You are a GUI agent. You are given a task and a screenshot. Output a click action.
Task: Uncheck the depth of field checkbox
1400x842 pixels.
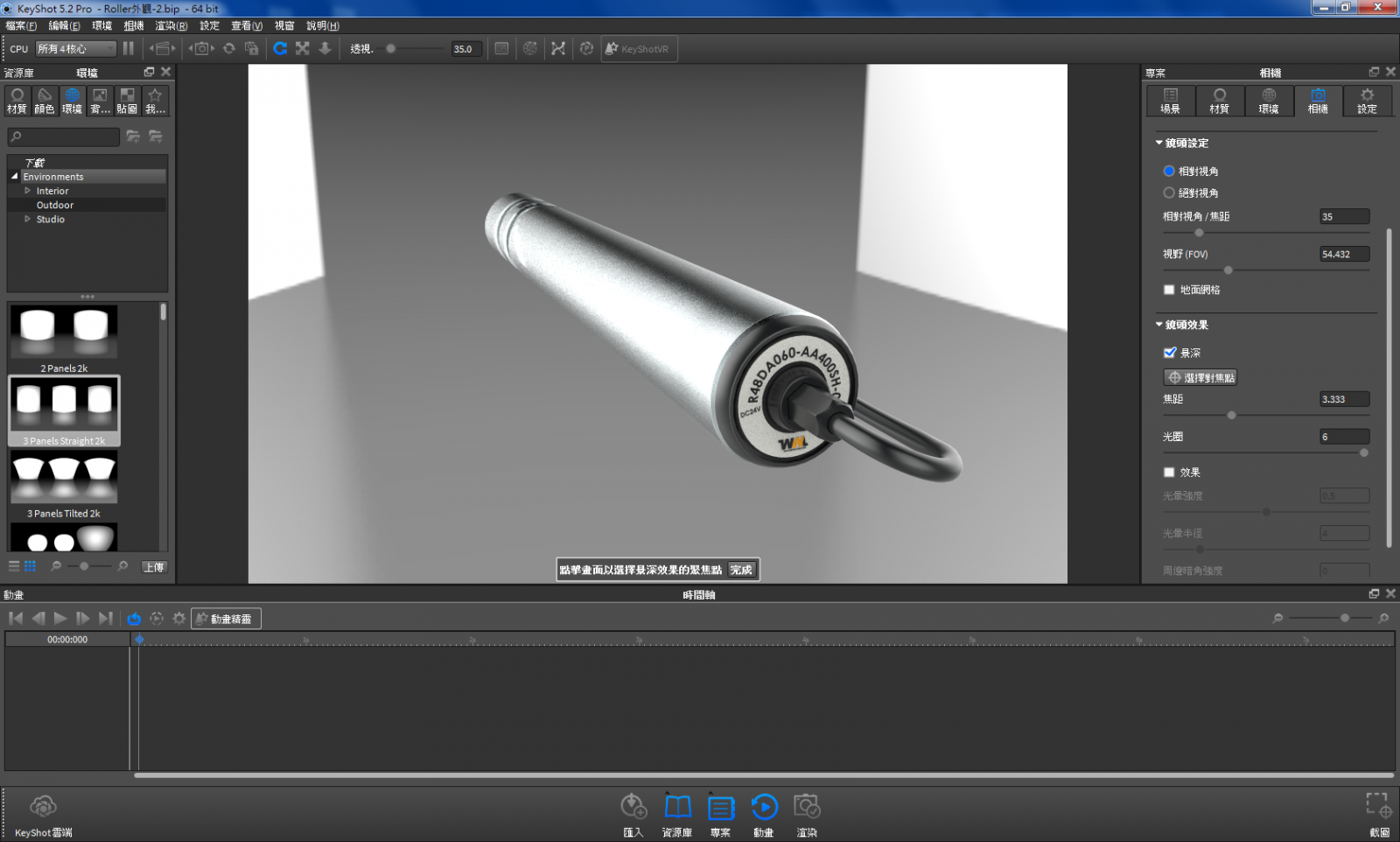click(x=1169, y=353)
